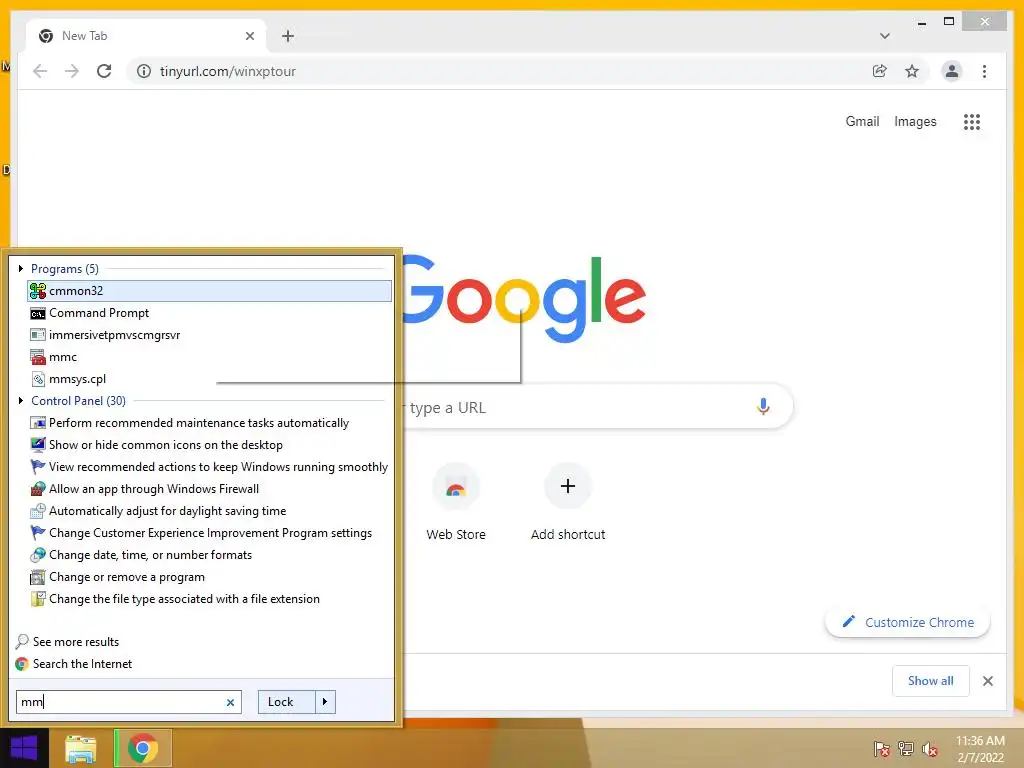Viewport: 1024px width, 768px height.
Task: Collapse the Programs (5) group
Action: pos(21,268)
